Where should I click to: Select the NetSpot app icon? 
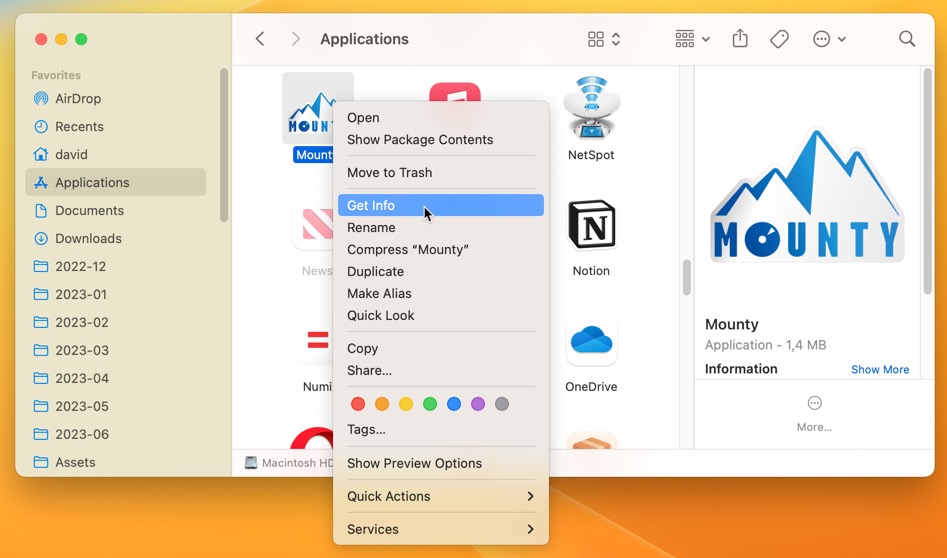pyautogui.click(x=591, y=108)
